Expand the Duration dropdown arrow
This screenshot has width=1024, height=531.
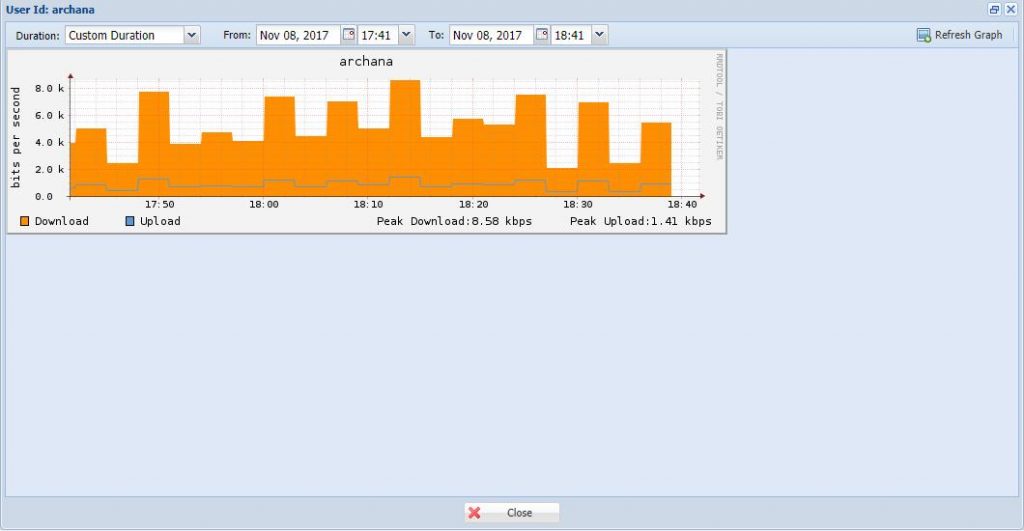coord(192,35)
